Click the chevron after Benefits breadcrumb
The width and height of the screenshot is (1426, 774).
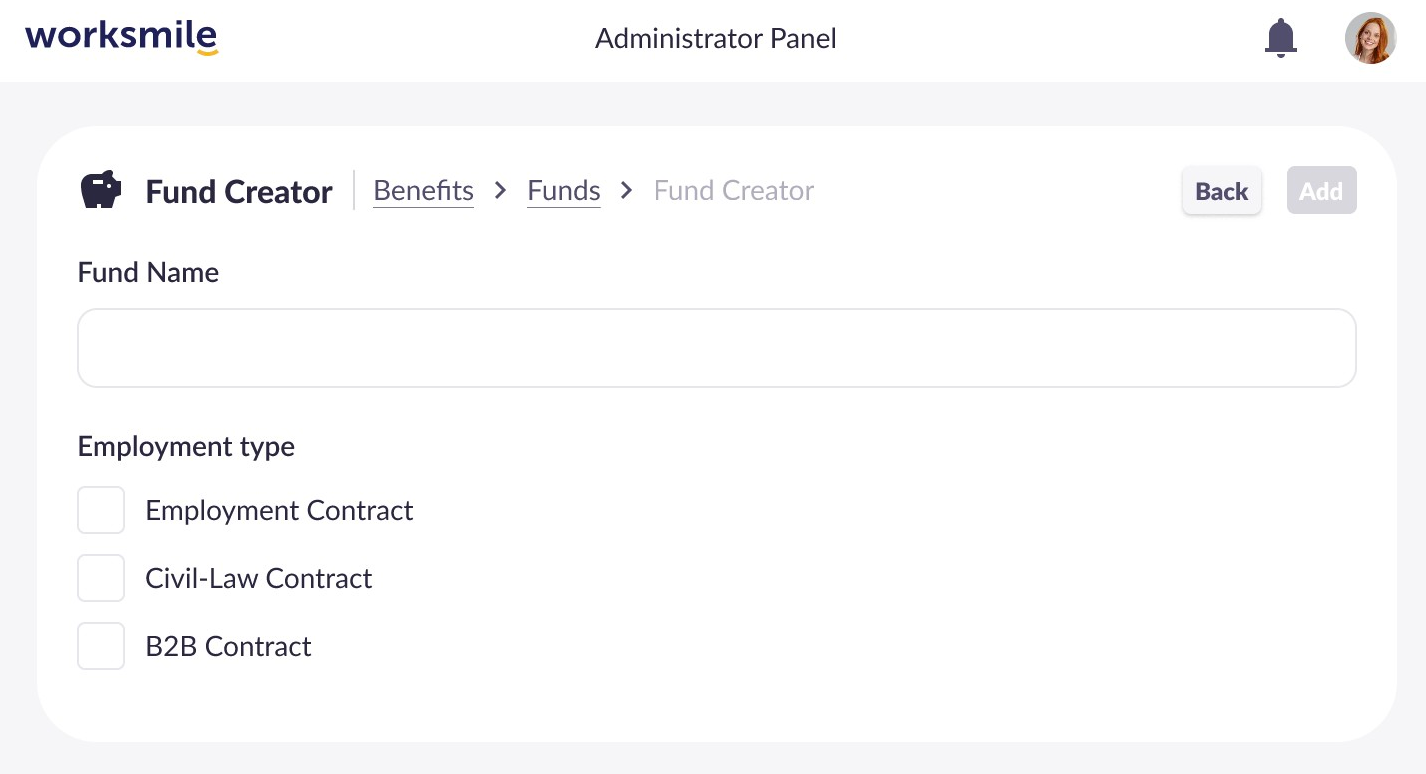pyautogui.click(x=501, y=190)
